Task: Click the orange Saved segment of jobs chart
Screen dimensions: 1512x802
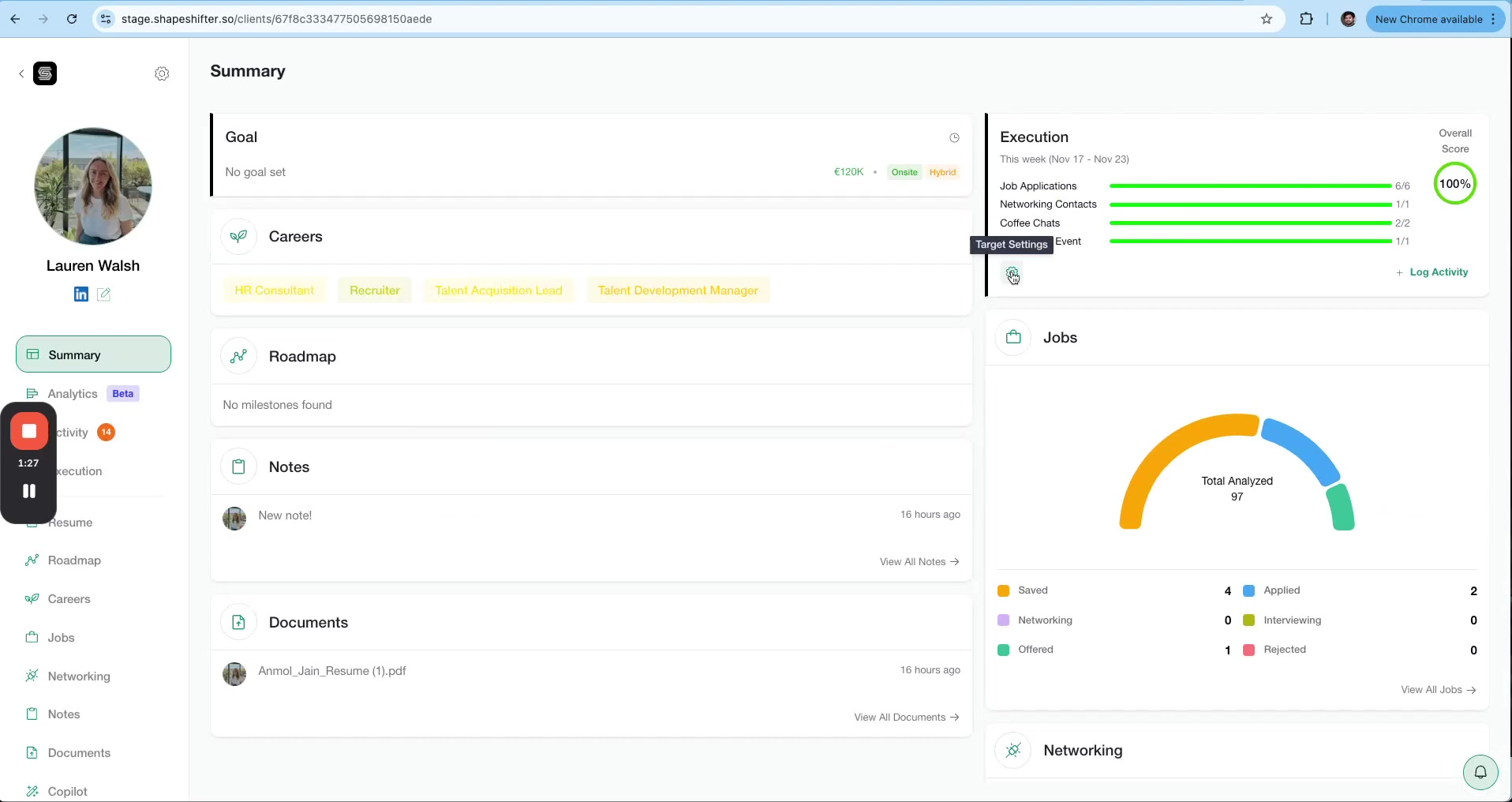Action: click(x=1160, y=450)
